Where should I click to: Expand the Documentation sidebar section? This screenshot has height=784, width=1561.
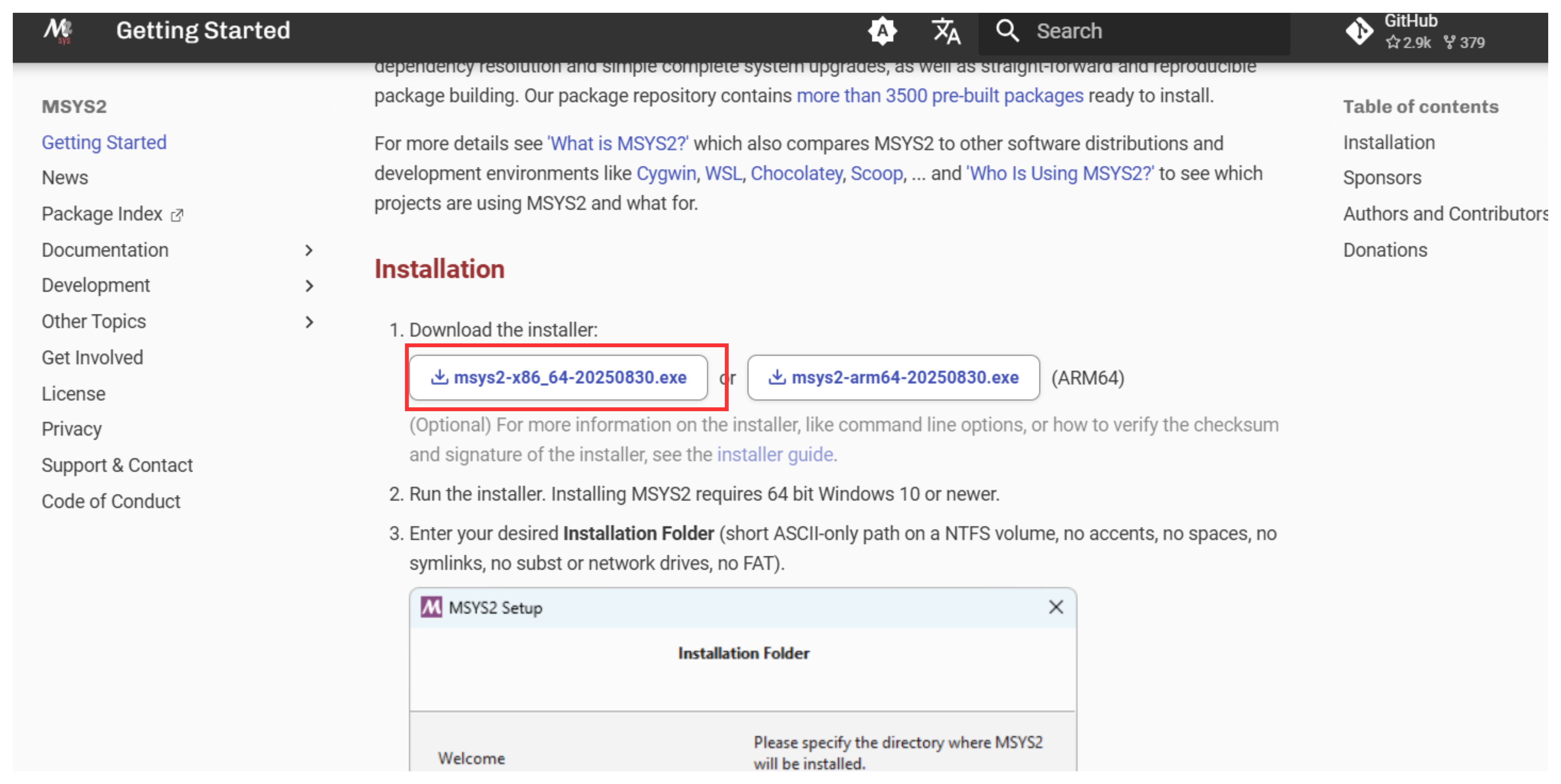pyautogui.click(x=308, y=250)
